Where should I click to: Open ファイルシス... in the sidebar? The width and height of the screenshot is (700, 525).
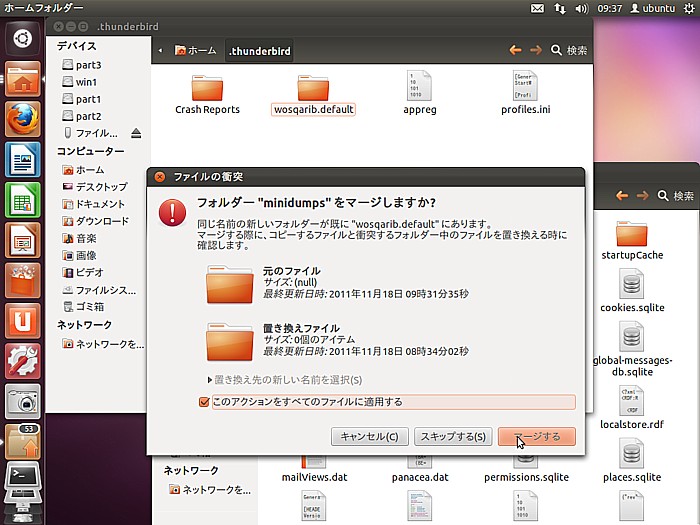(99, 290)
